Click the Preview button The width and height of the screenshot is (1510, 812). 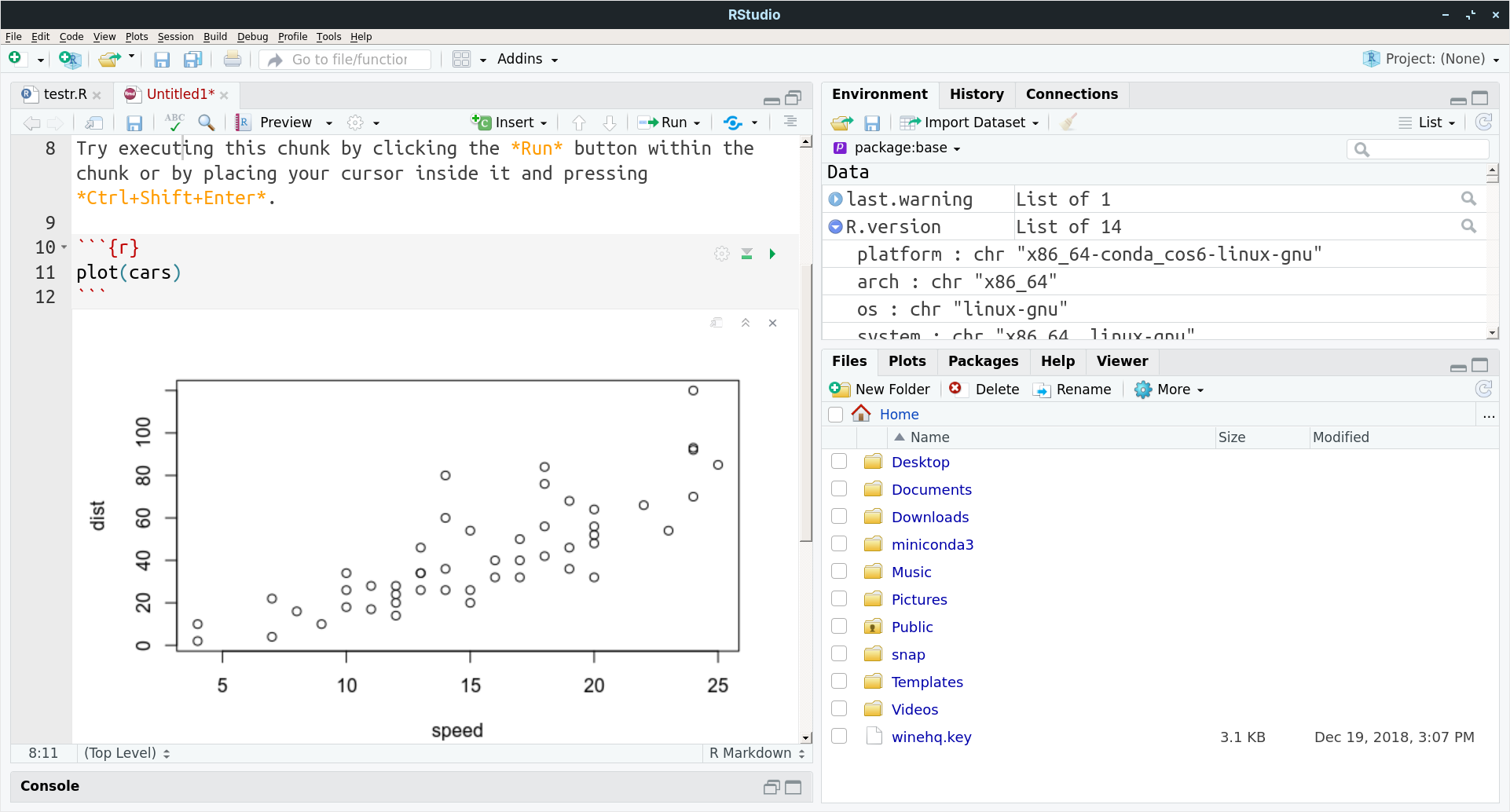(x=277, y=123)
